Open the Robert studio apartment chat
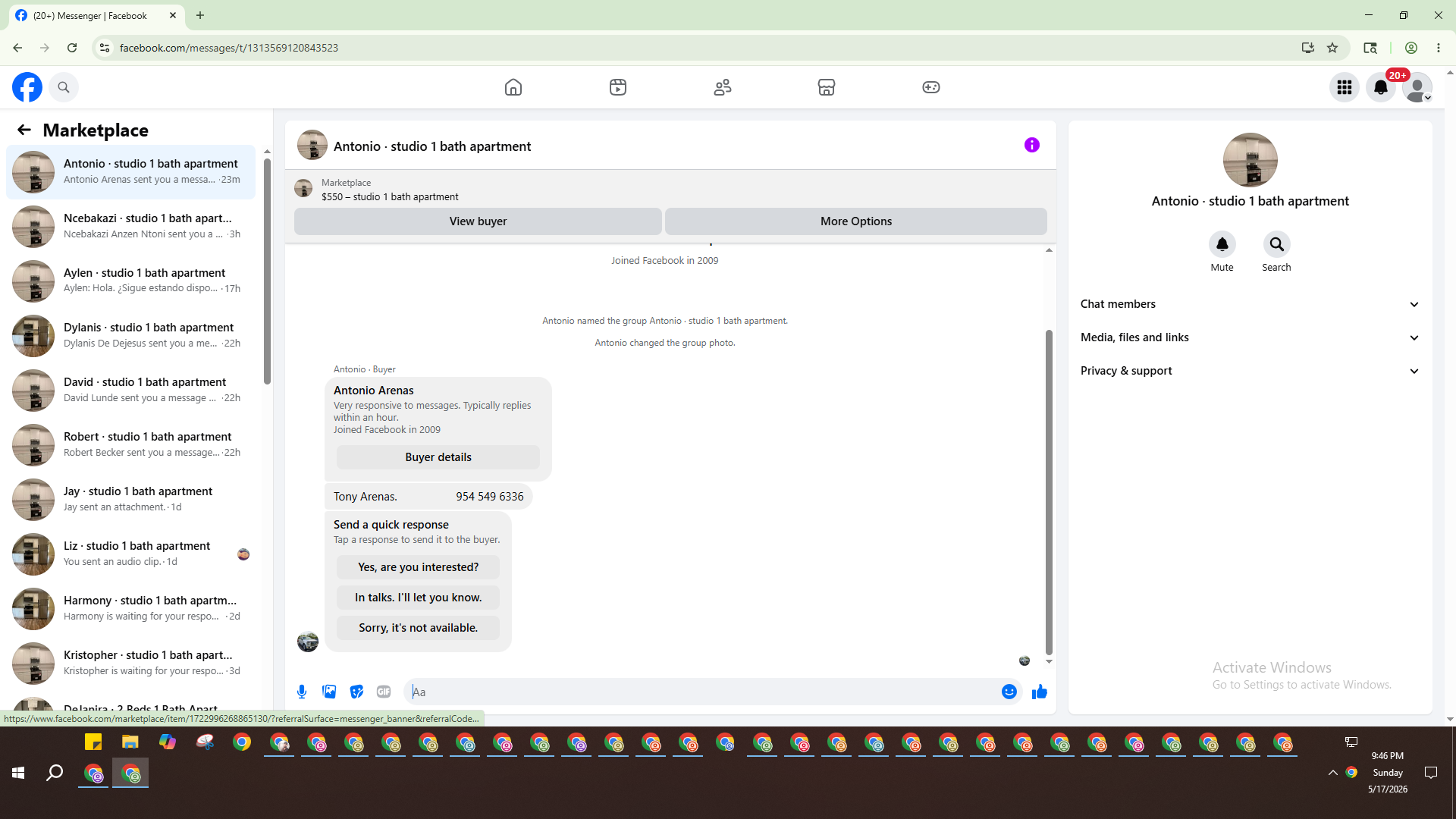 pos(130,445)
